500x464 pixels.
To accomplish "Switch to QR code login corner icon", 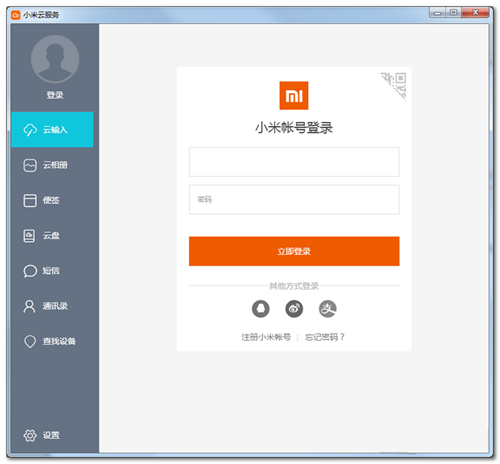I will tap(396, 84).
